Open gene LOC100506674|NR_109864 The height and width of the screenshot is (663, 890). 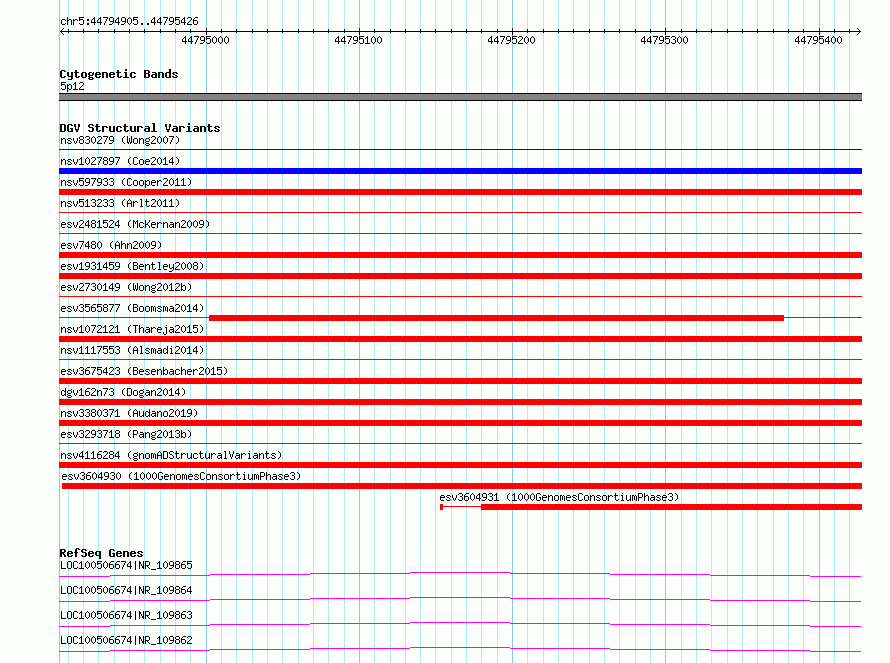pos(126,590)
